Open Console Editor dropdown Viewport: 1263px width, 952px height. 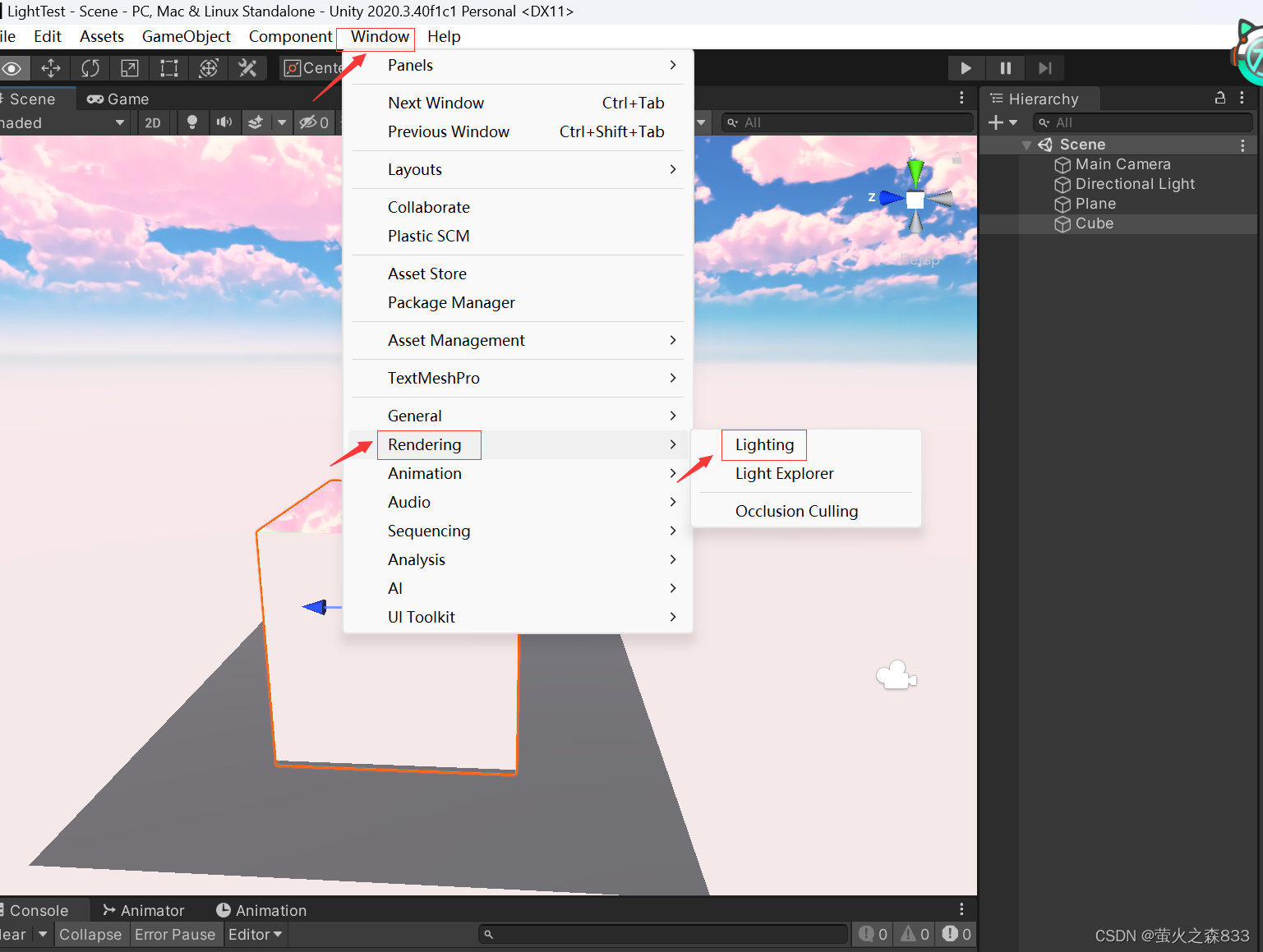(x=256, y=935)
